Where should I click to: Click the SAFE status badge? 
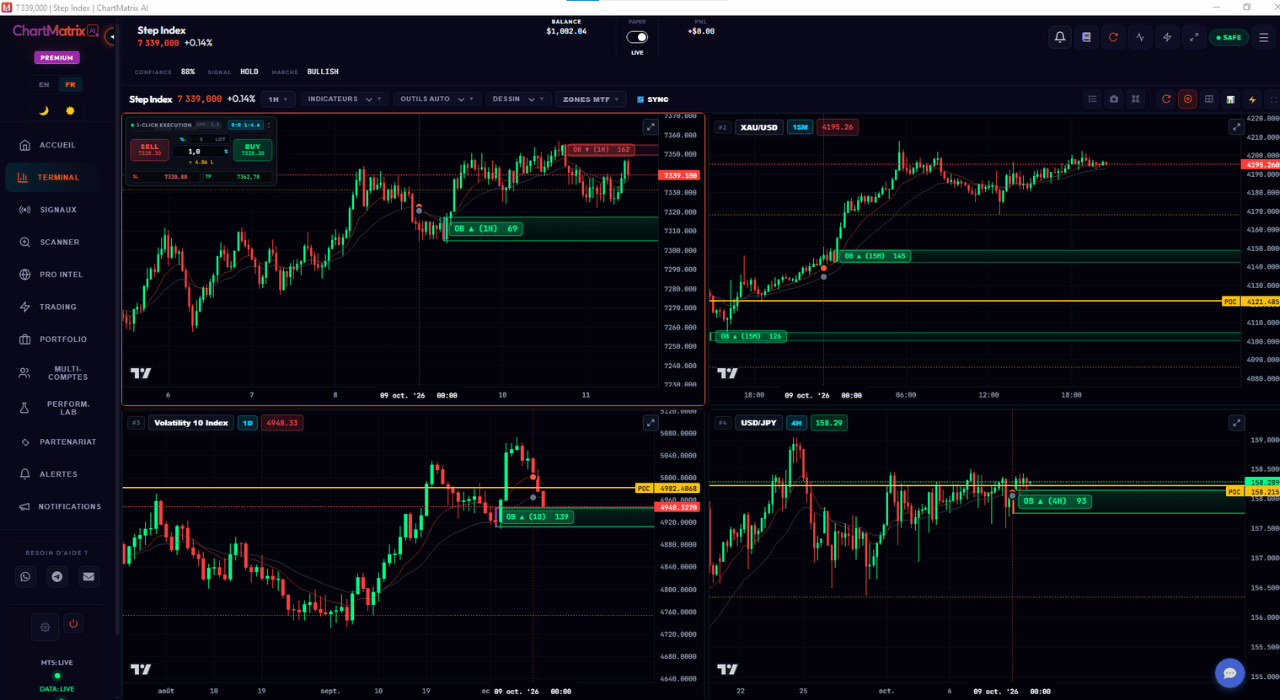tap(1228, 38)
